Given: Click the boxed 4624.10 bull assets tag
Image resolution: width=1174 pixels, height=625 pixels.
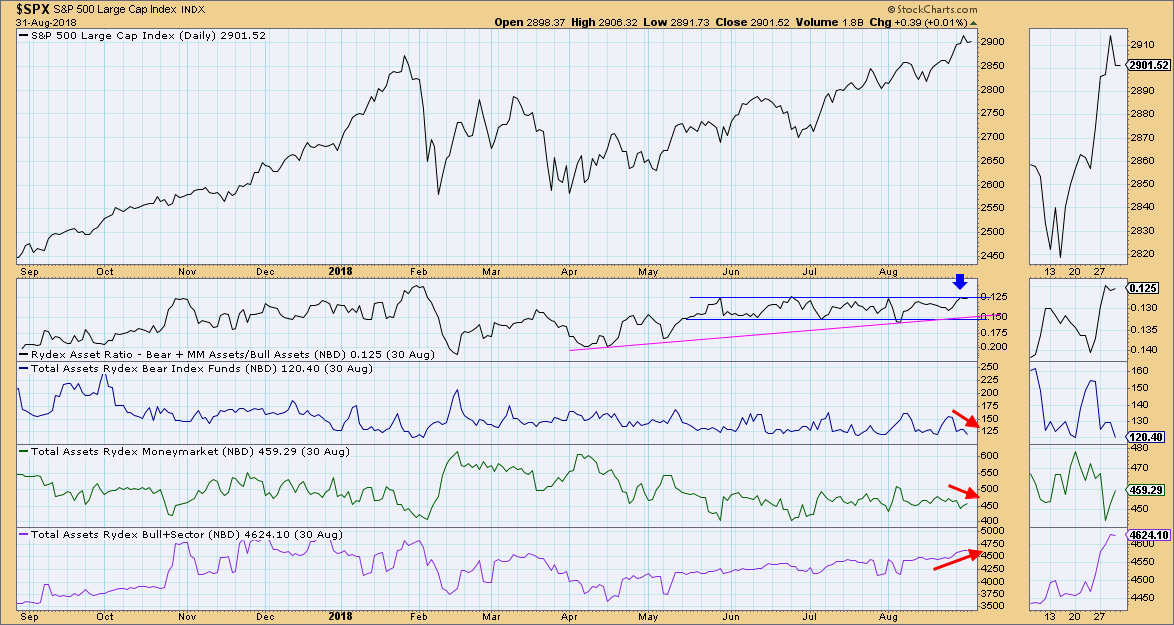Looking at the screenshot, I should pyautogui.click(x=1149, y=536).
